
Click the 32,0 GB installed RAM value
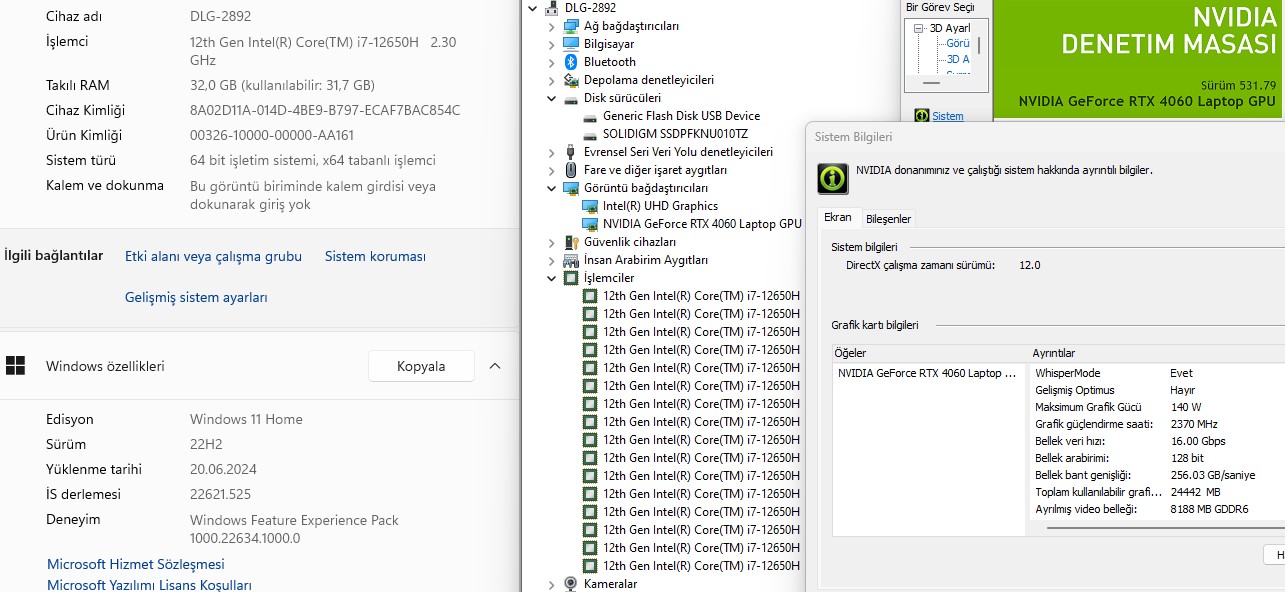[282, 85]
